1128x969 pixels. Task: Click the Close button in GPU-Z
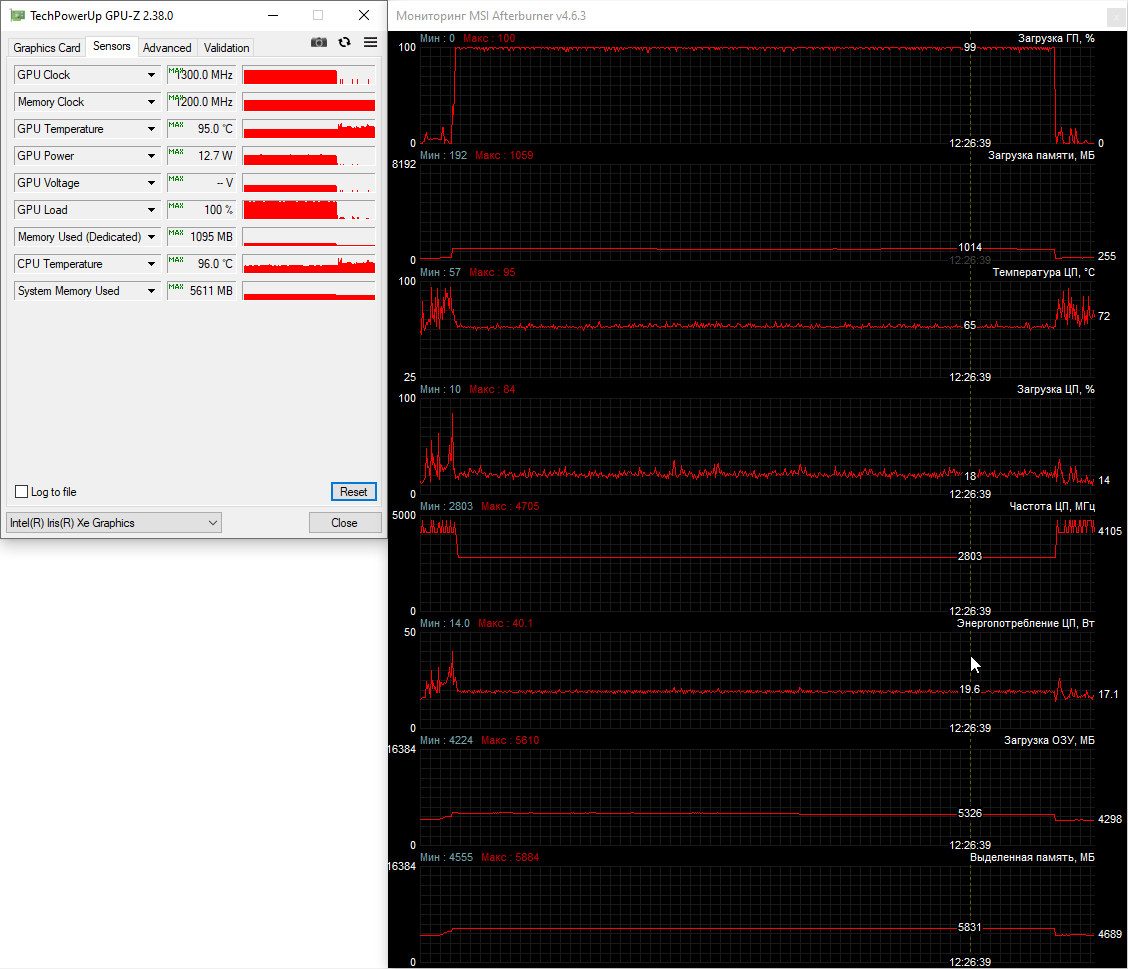pyautogui.click(x=345, y=523)
